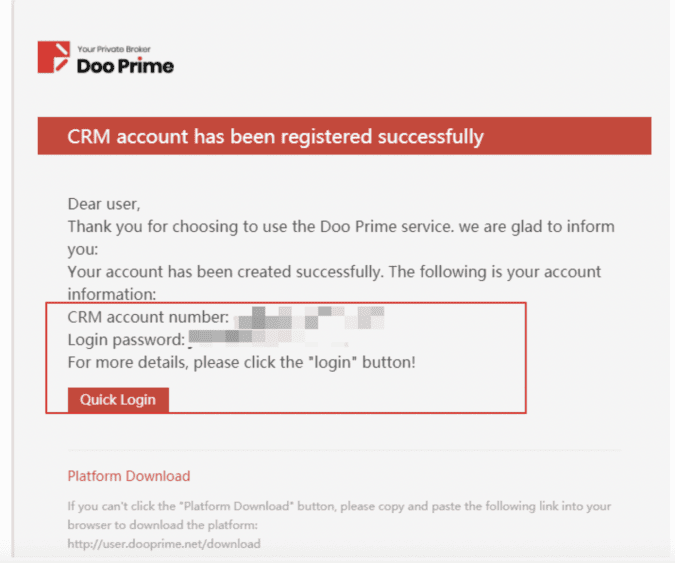Screen dimensions: 675x563
Task: Click the standalone 'you:' text line
Action: point(83,250)
